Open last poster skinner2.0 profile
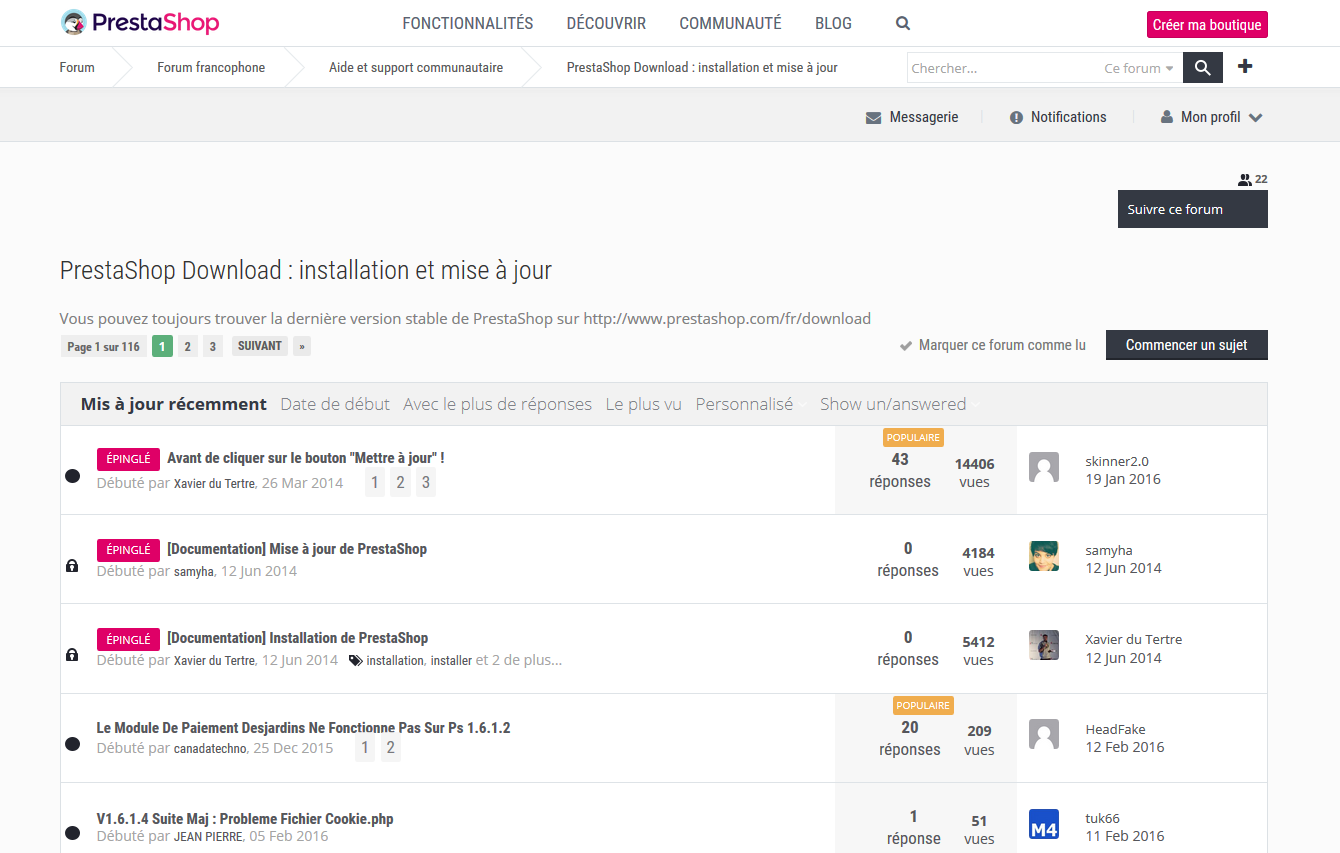Screen dimensions: 1340x853 click(x=1117, y=462)
